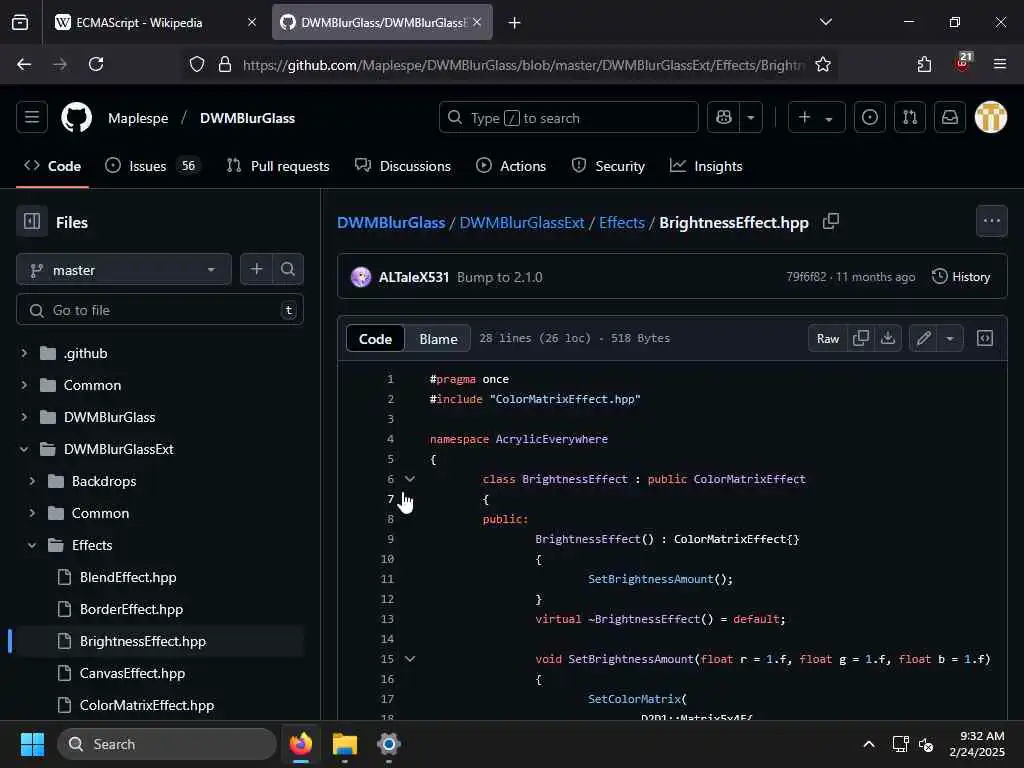Expand the Backdrops folder
Image resolution: width=1024 pixels, height=768 pixels.
[x=32, y=481]
